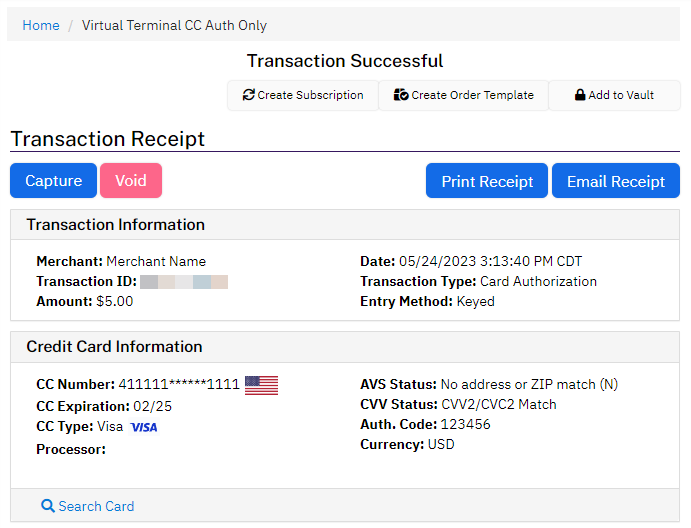
Task: Click the Add to Vault lock icon
Action: click(580, 95)
